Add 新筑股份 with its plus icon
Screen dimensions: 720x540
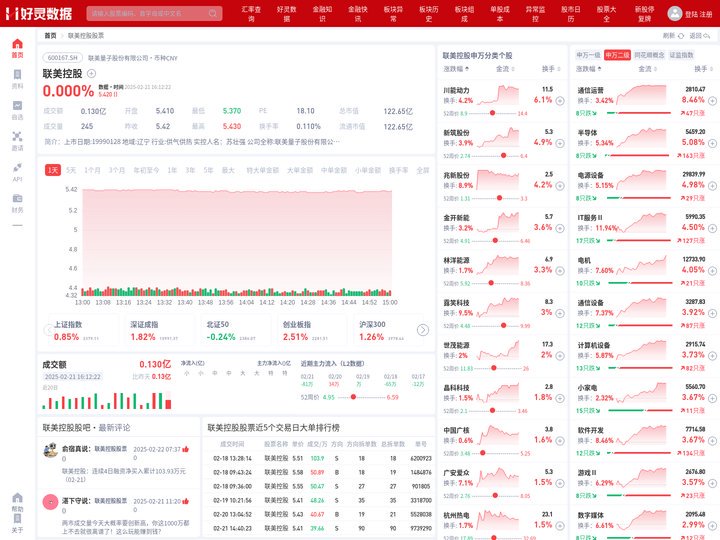pos(560,143)
